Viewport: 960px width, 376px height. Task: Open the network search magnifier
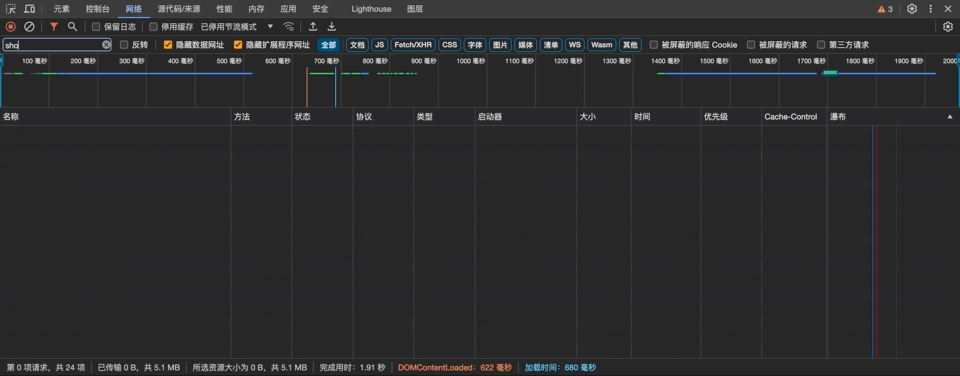(72, 27)
